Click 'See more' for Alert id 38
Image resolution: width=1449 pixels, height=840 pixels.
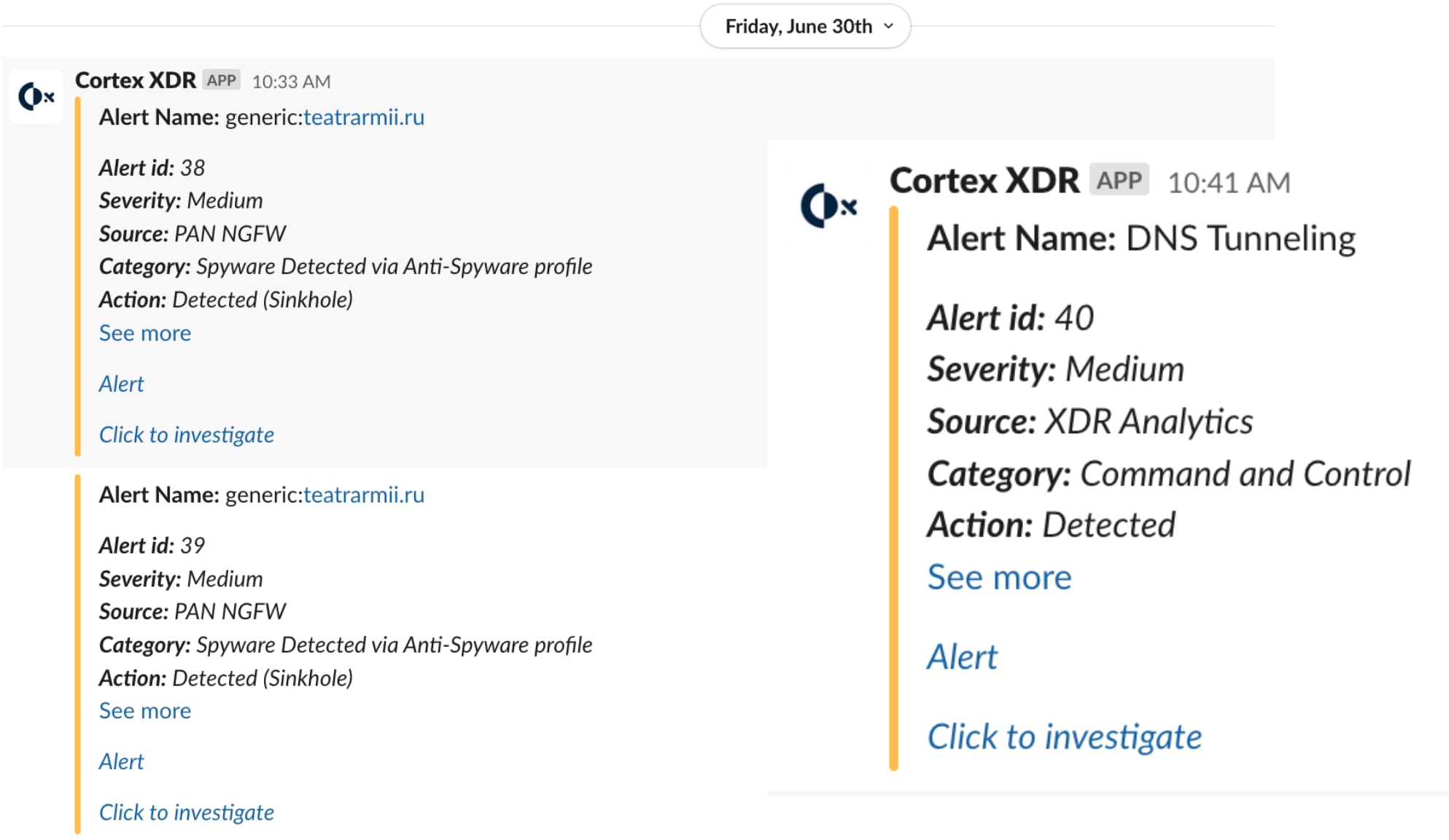click(x=145, y=333)
